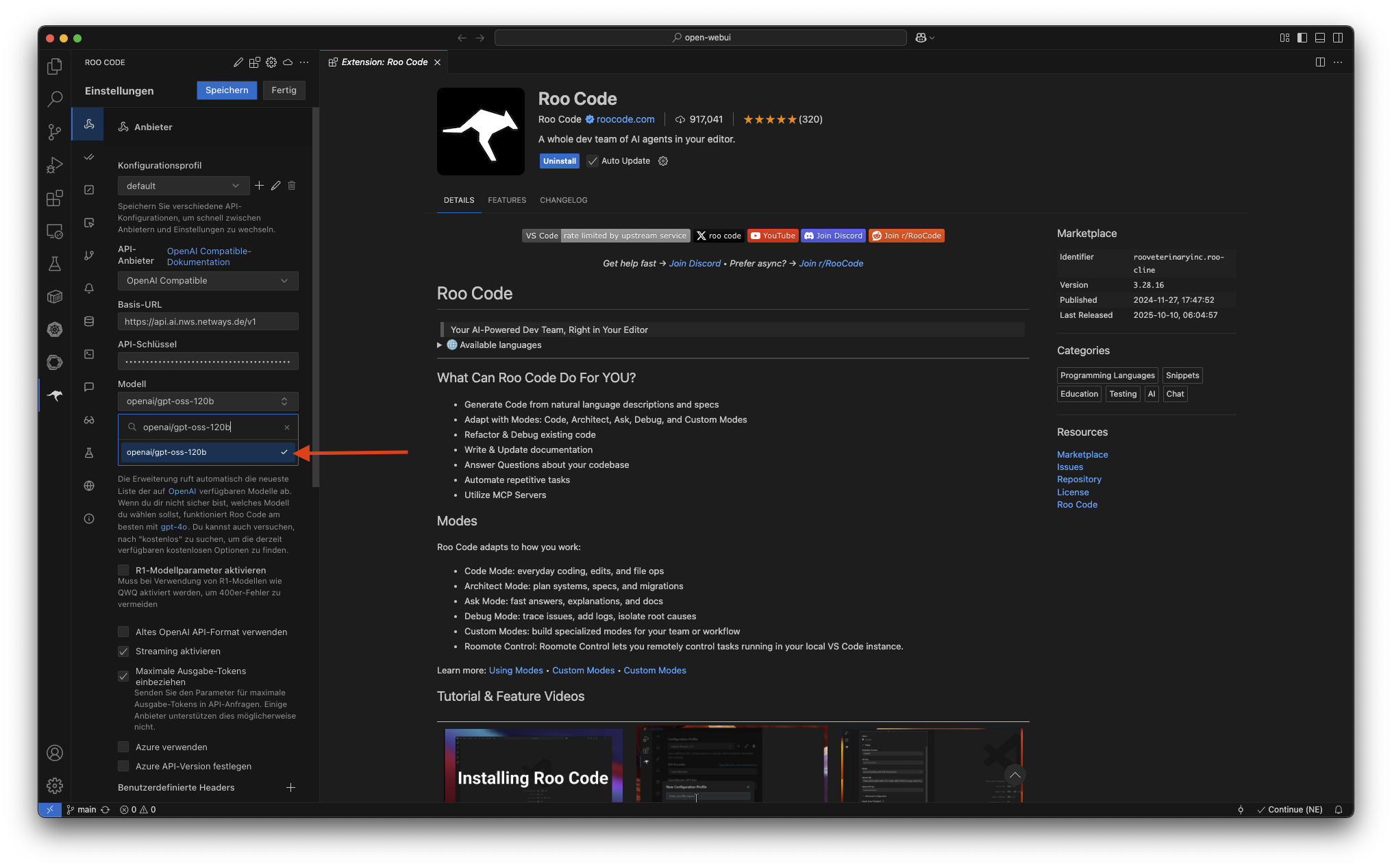The width and height of the screenshot is (1392, 868).
Task: Open the three-dot menu in the ROO CODE header
Action: coord(304,62)
